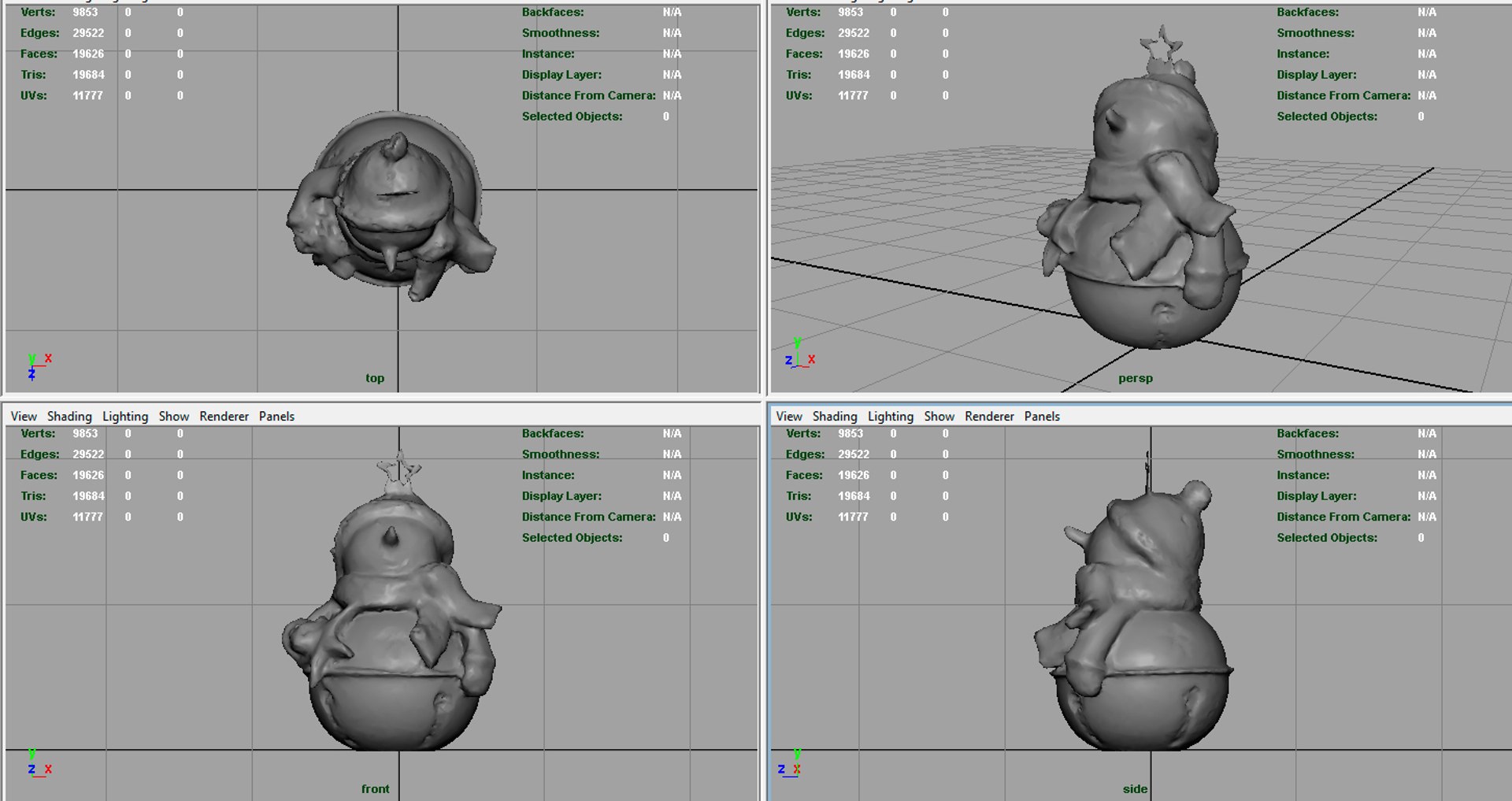Open the Renderer menu in the front panel
The height and width of the screenshot is (801, 1512).
(x=224, y=416)
